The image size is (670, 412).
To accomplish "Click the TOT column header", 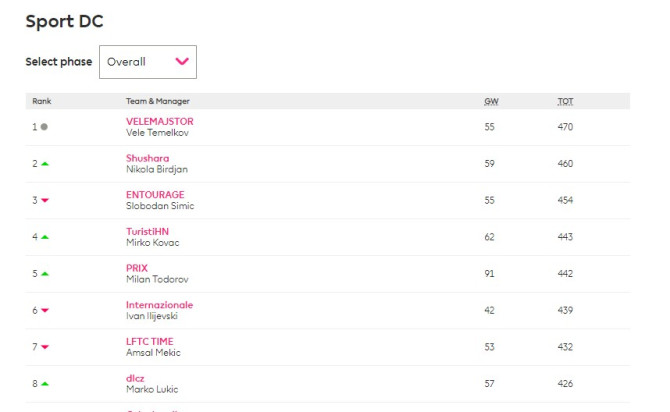I will (565, 101).
